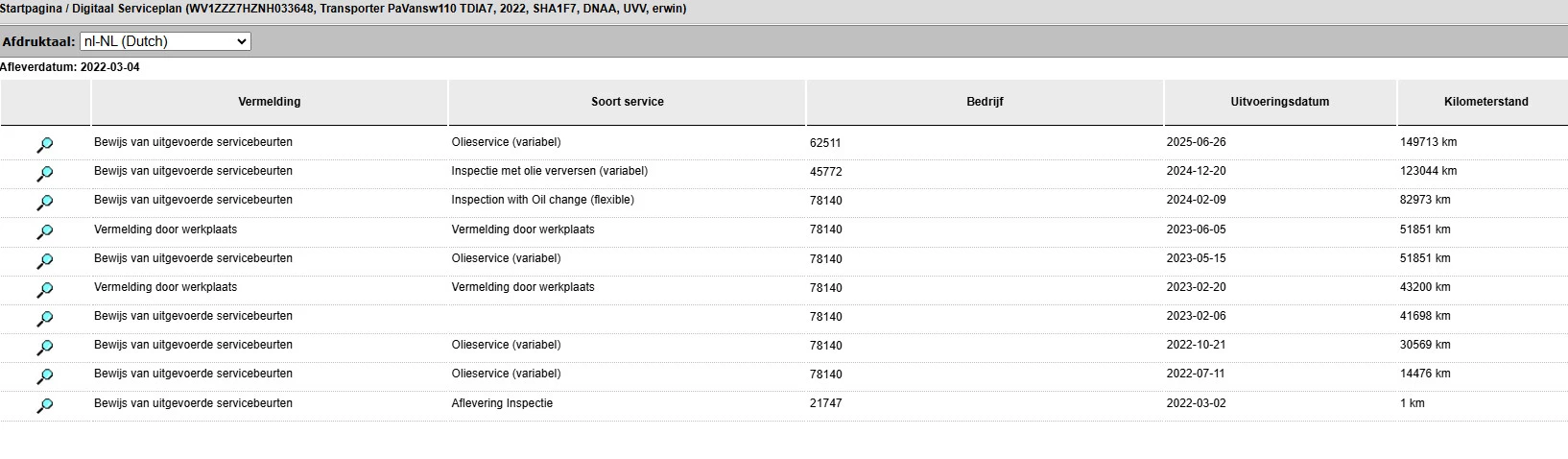Screen dimensions: 1568x459
Task: Click the company number 62511 cell
Action: coord(825,143)
